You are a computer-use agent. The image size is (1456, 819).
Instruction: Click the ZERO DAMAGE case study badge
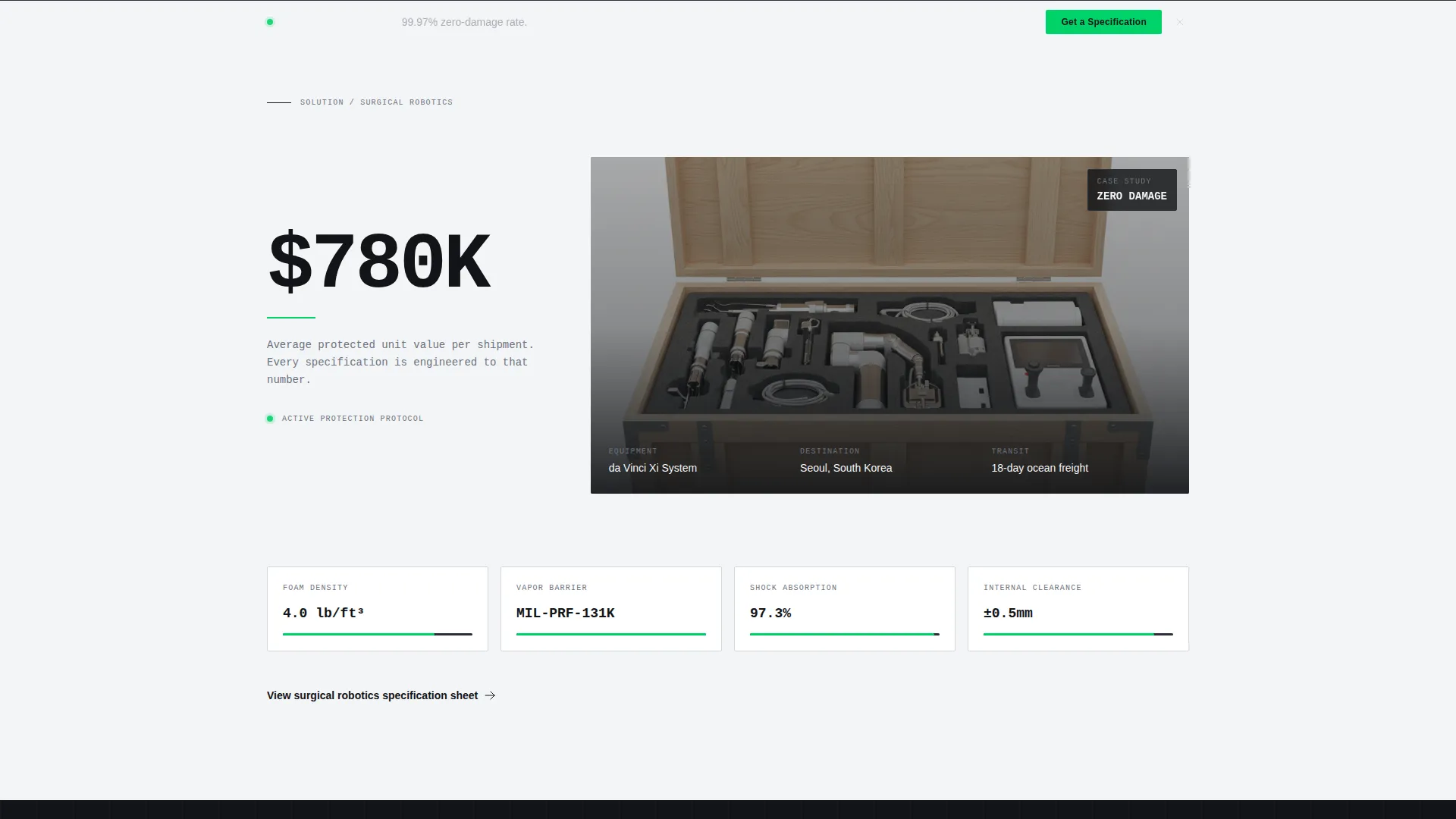point(1131,190)
